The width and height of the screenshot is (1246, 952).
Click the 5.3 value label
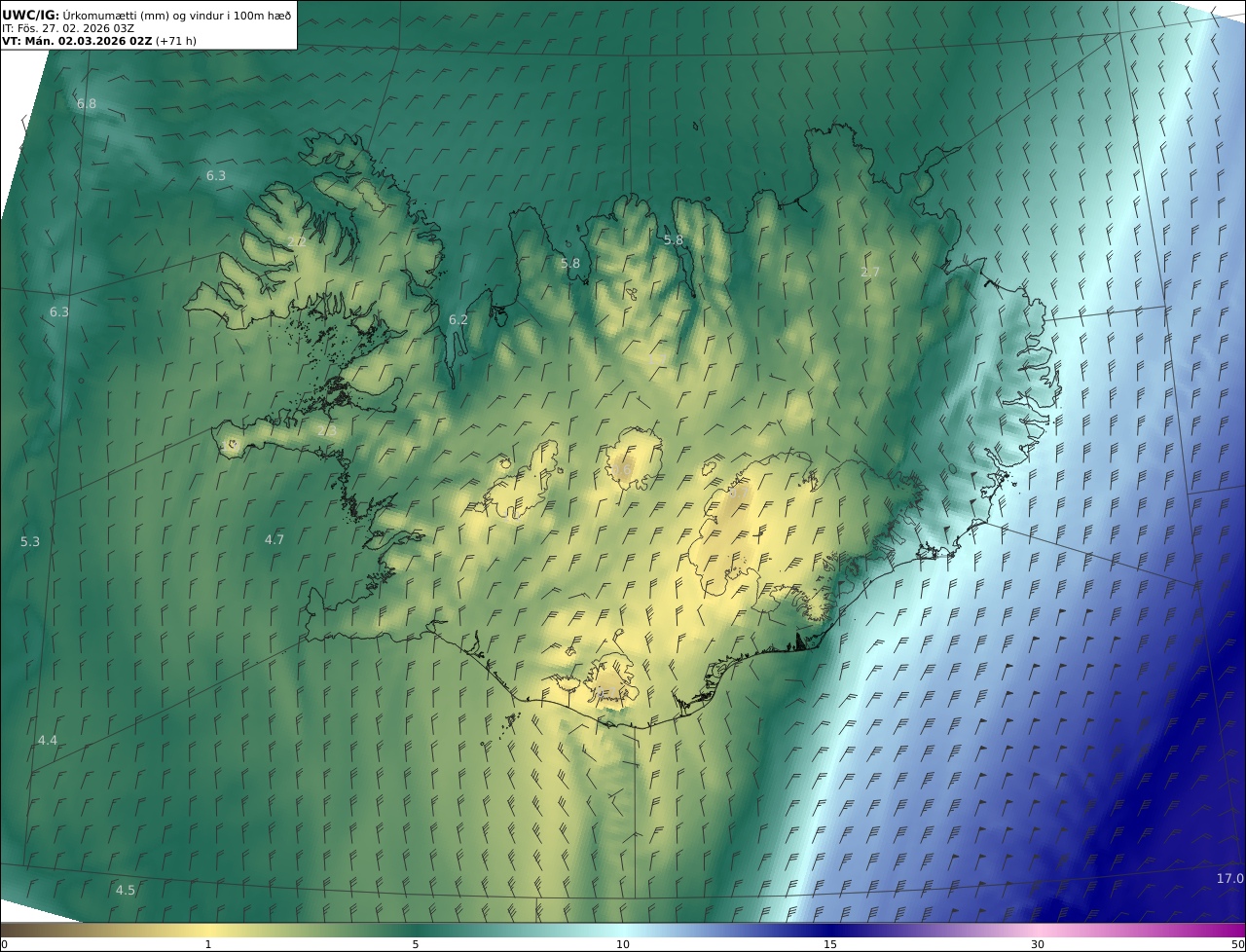coord(30,541)
